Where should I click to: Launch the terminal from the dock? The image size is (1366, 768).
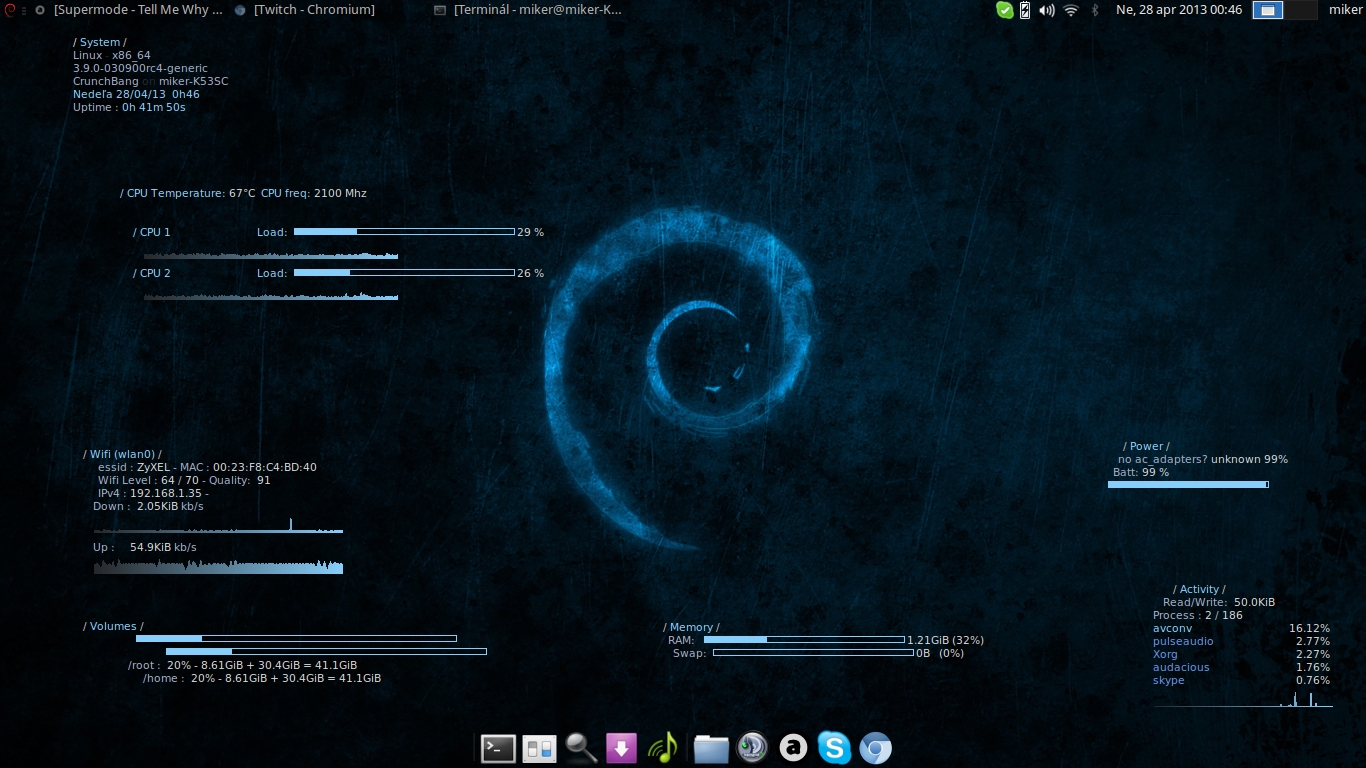click(x=498, y=748)
